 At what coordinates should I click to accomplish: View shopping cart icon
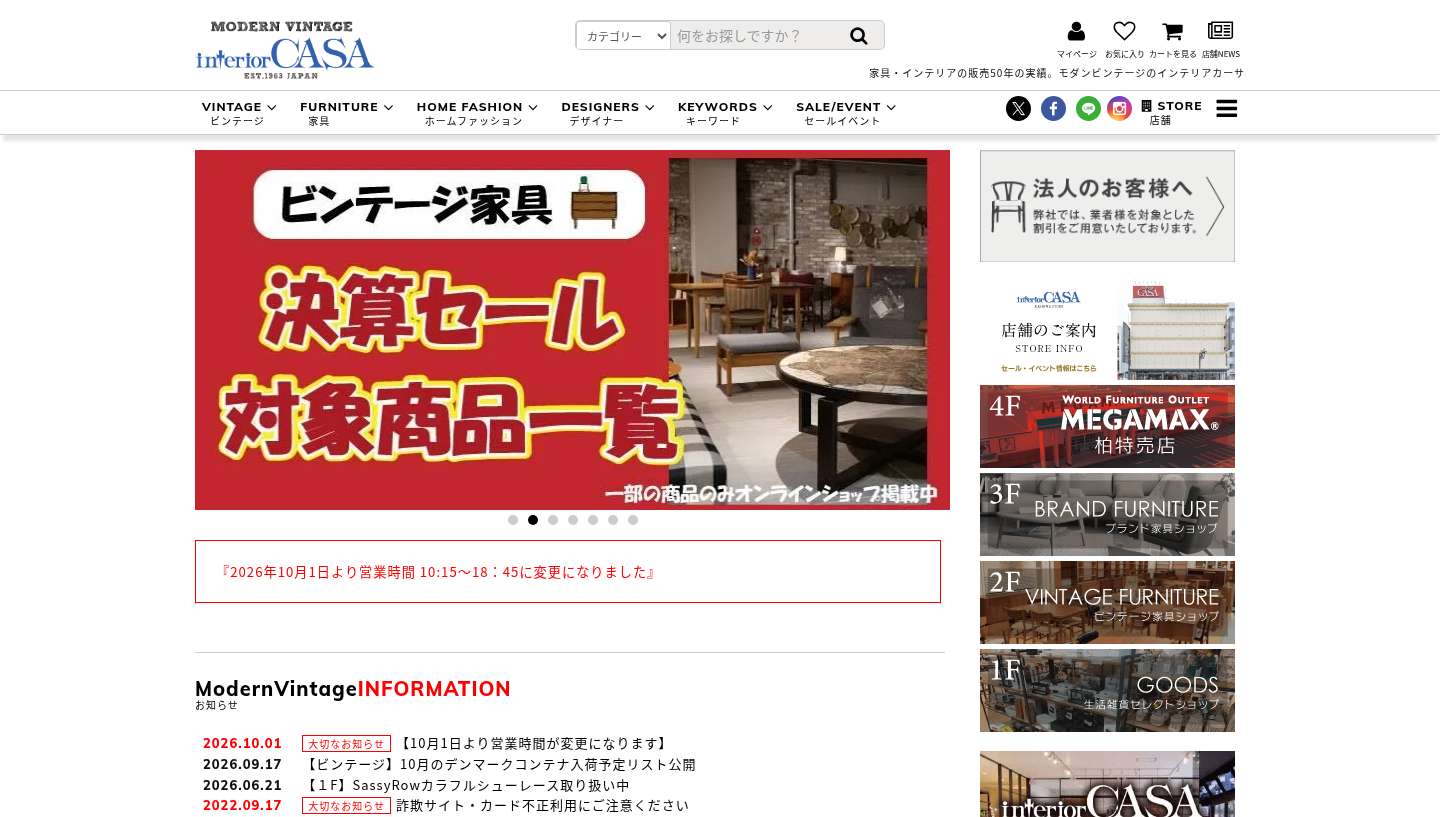pos(1172,39)
